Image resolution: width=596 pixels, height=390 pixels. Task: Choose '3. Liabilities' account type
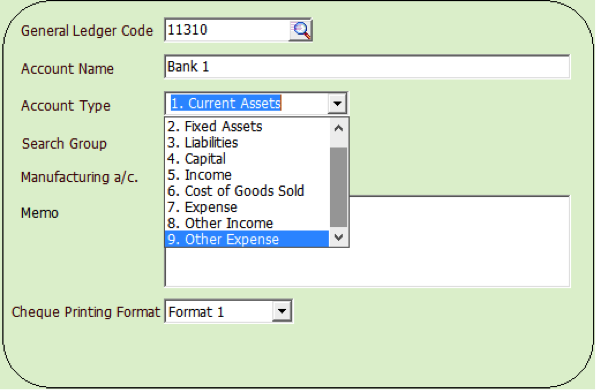247,143
